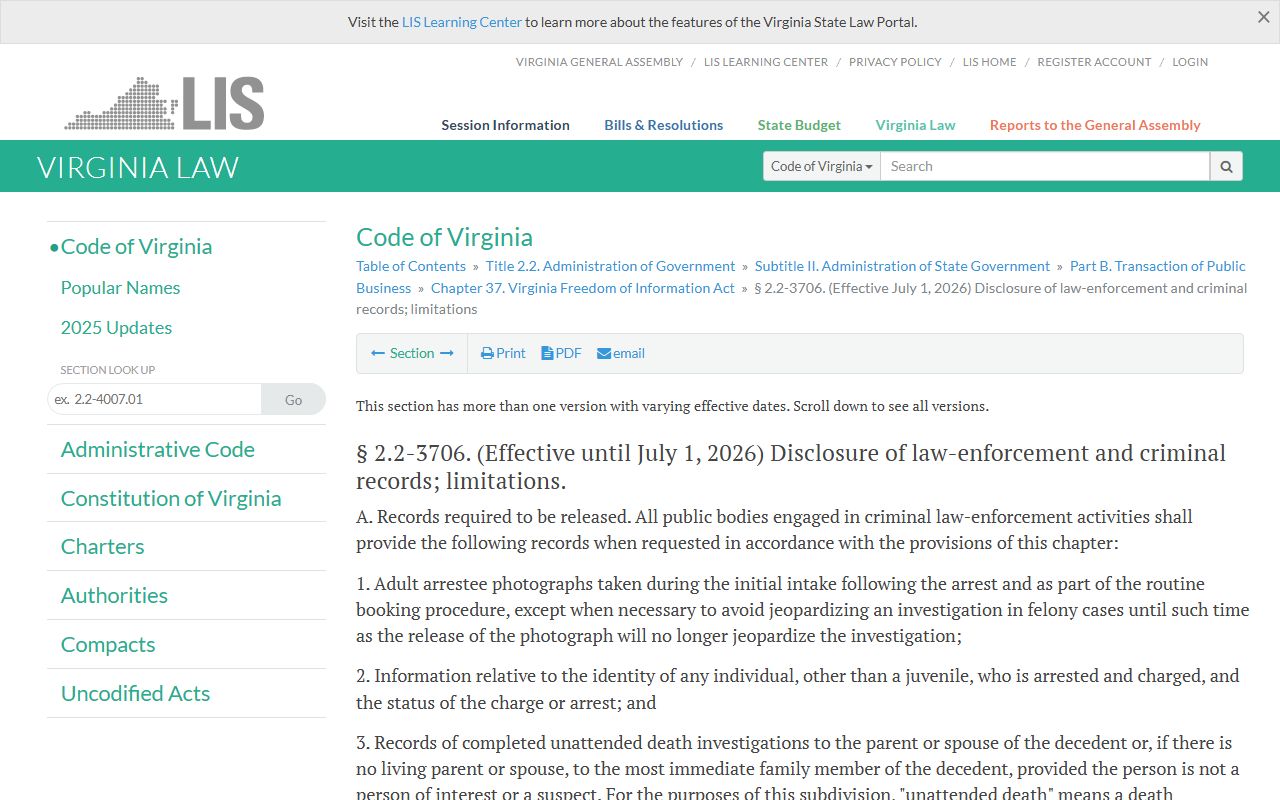Viewport: 1280px width, 800px height.
Task: Open the LIS Learning Center banner link
Action: 462,22
